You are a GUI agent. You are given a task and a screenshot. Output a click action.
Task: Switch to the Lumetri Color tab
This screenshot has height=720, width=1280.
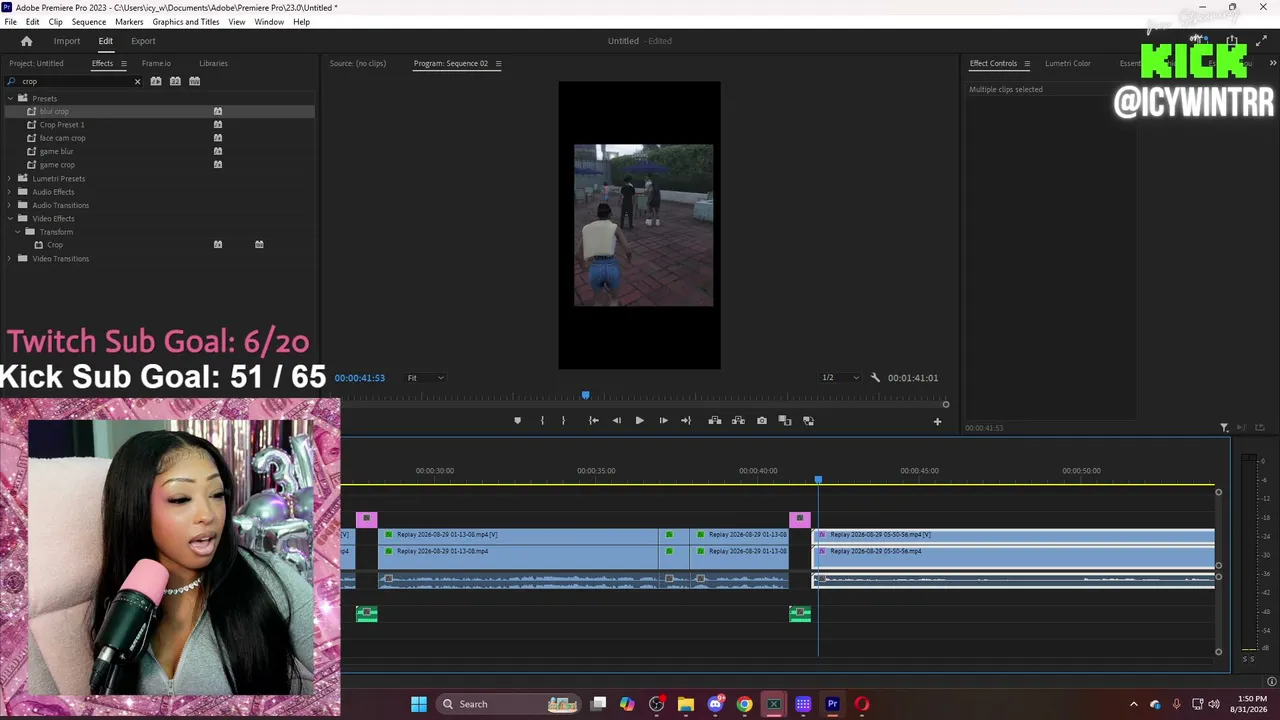tap(1068, 63)
